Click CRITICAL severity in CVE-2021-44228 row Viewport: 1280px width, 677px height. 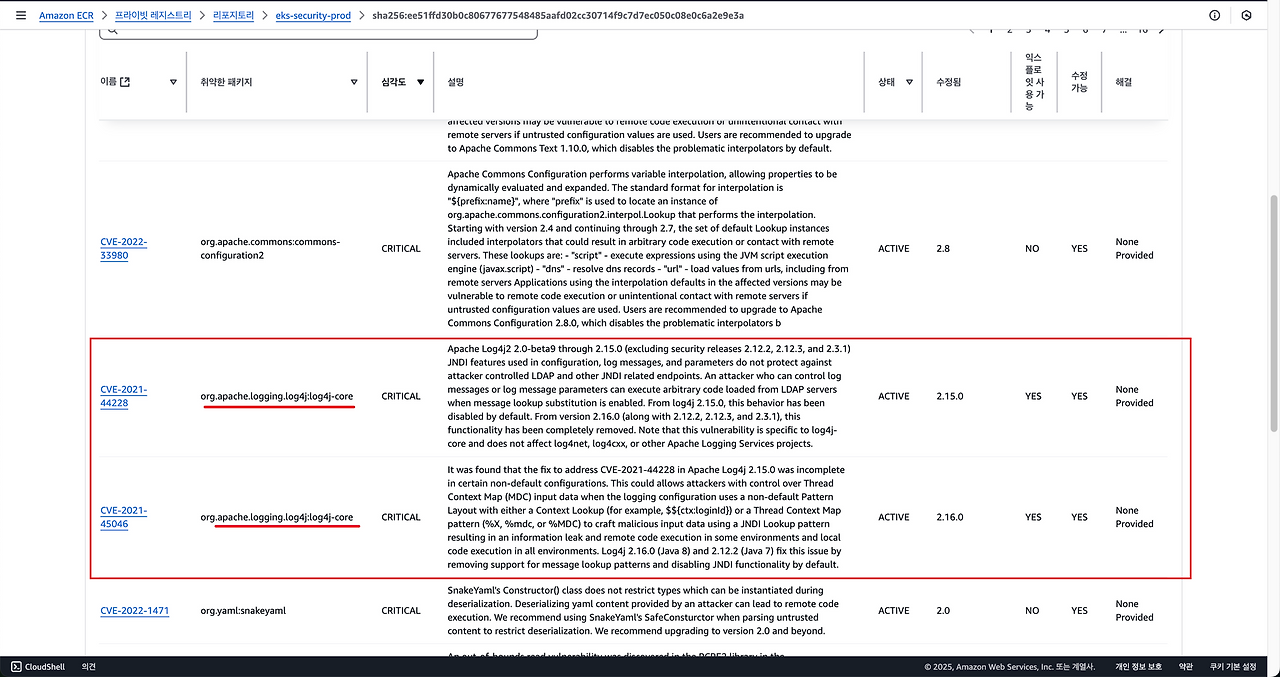[x=401, y=396]
